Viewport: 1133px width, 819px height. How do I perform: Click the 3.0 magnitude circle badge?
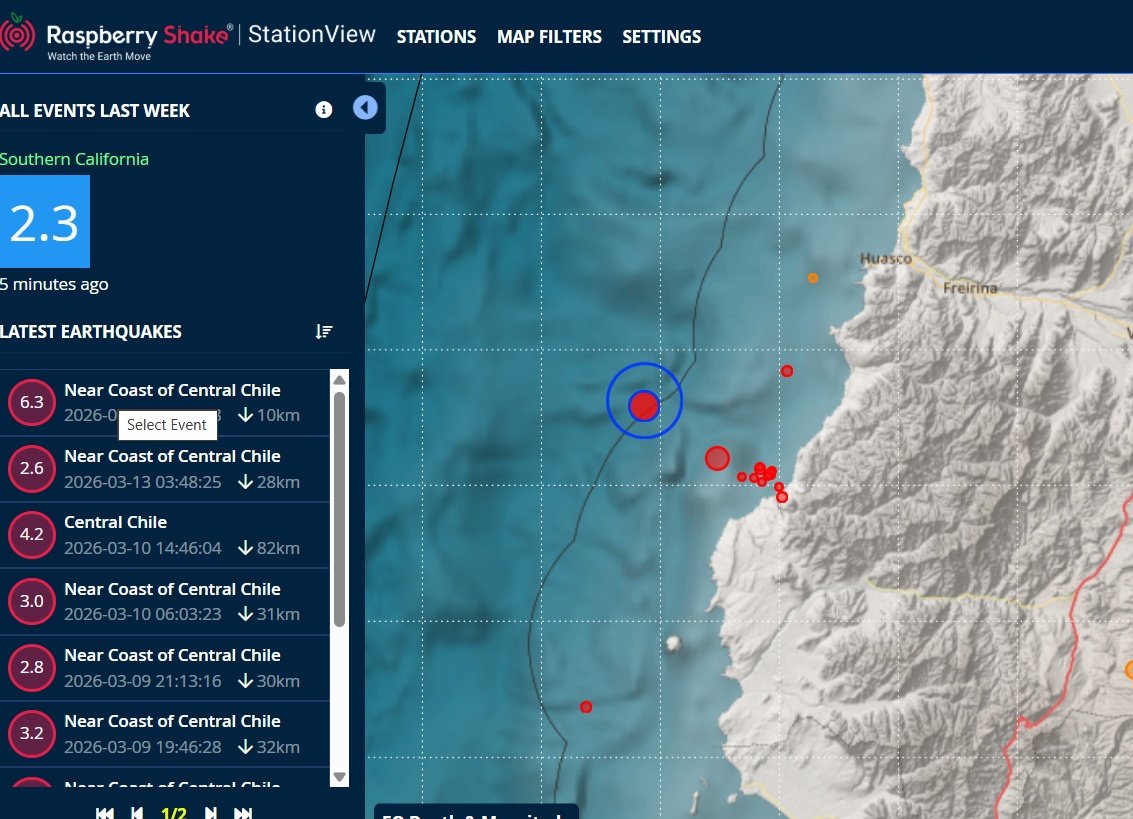click(x=32, y=601)
